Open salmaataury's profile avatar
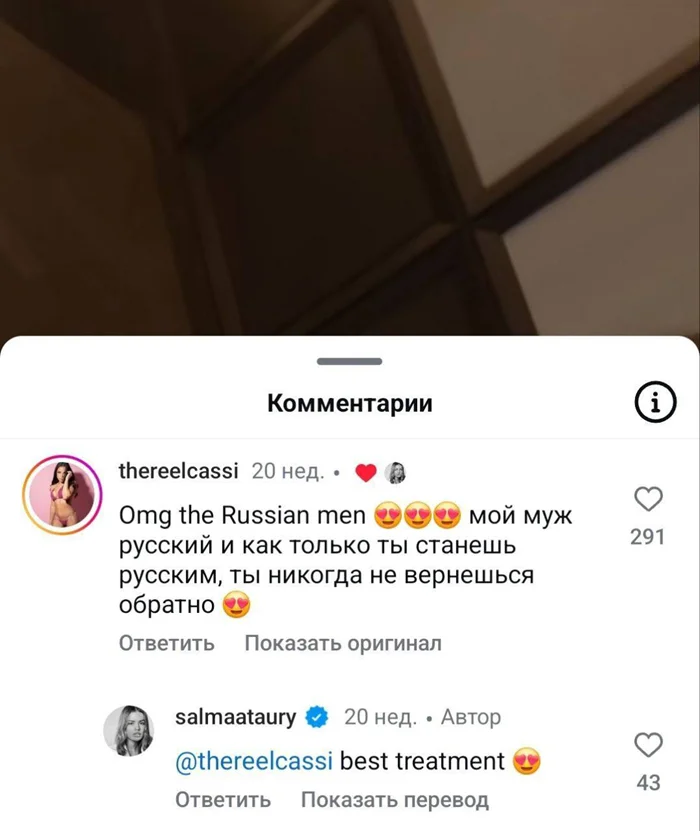 point(128,730)
